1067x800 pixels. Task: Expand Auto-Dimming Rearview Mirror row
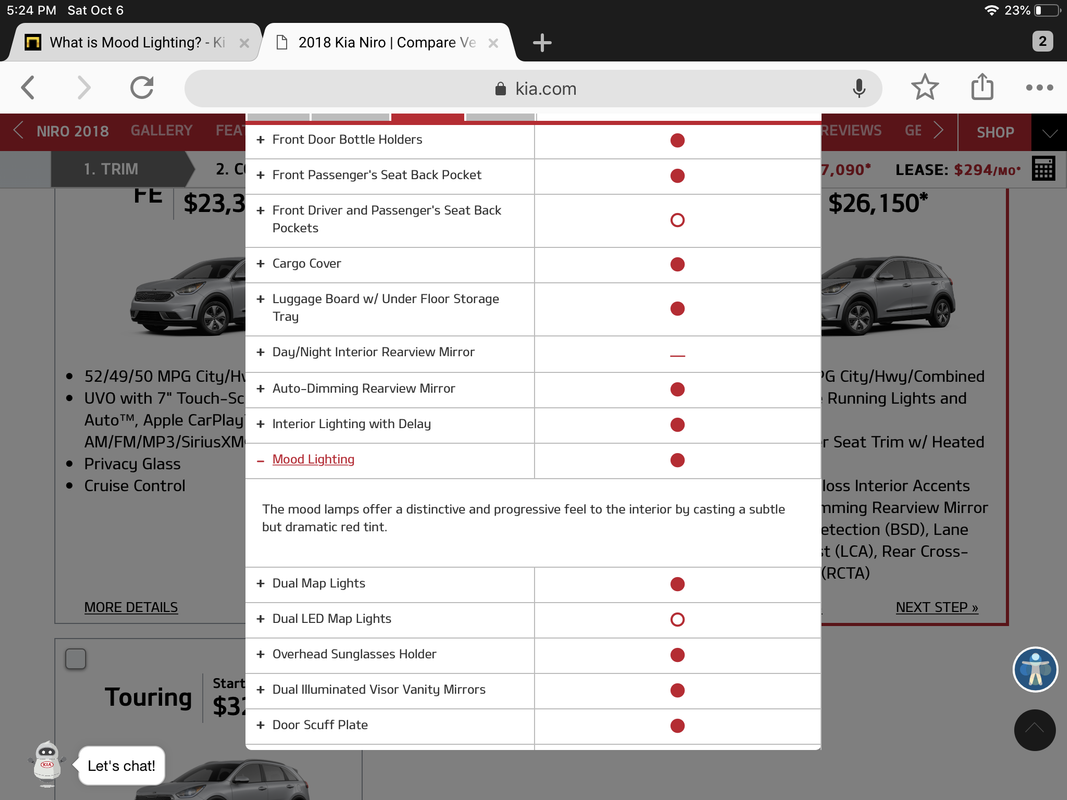coord(260,388)
